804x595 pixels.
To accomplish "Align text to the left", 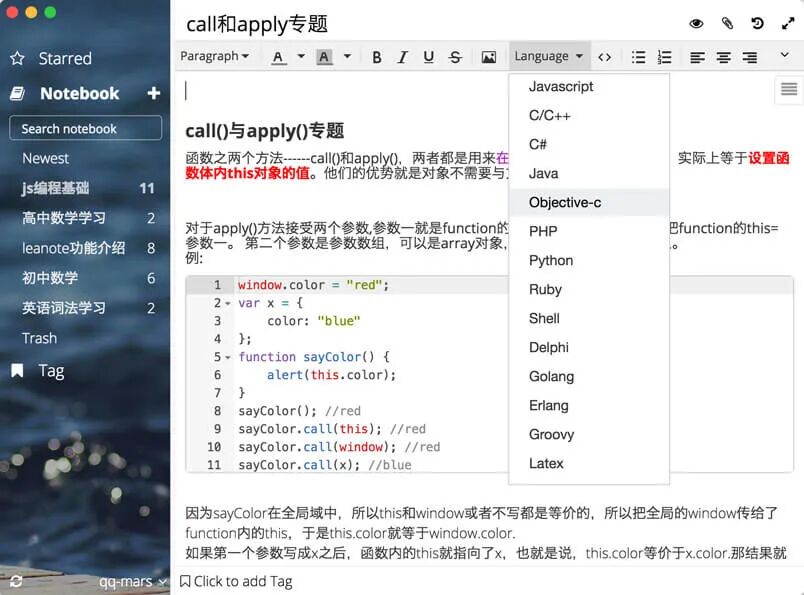I will [x=697, y=57].
